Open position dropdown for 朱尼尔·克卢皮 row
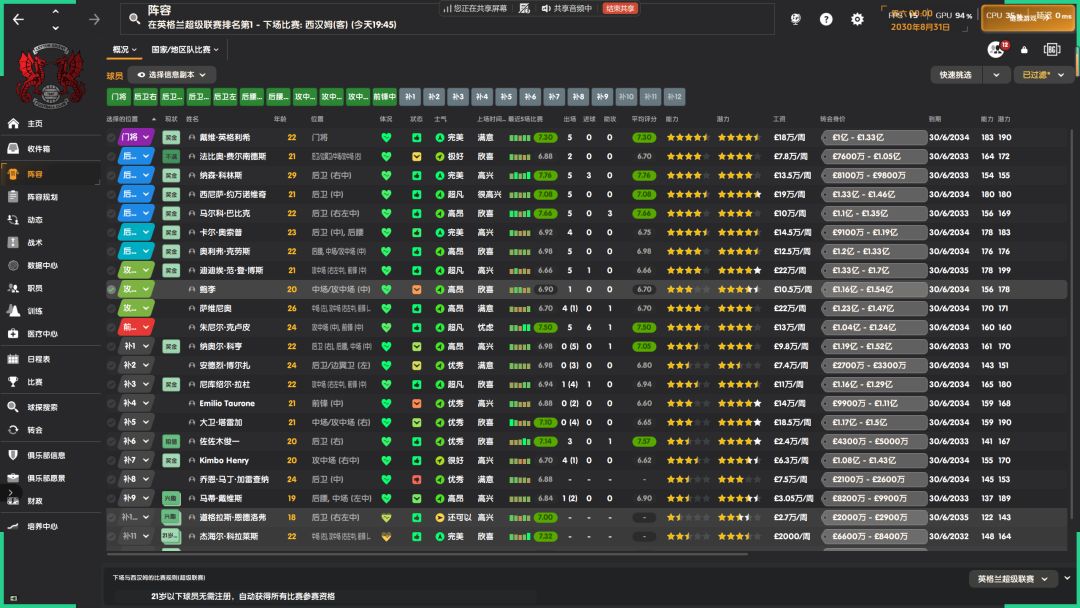1080x608 pixels. click(136, 327)
